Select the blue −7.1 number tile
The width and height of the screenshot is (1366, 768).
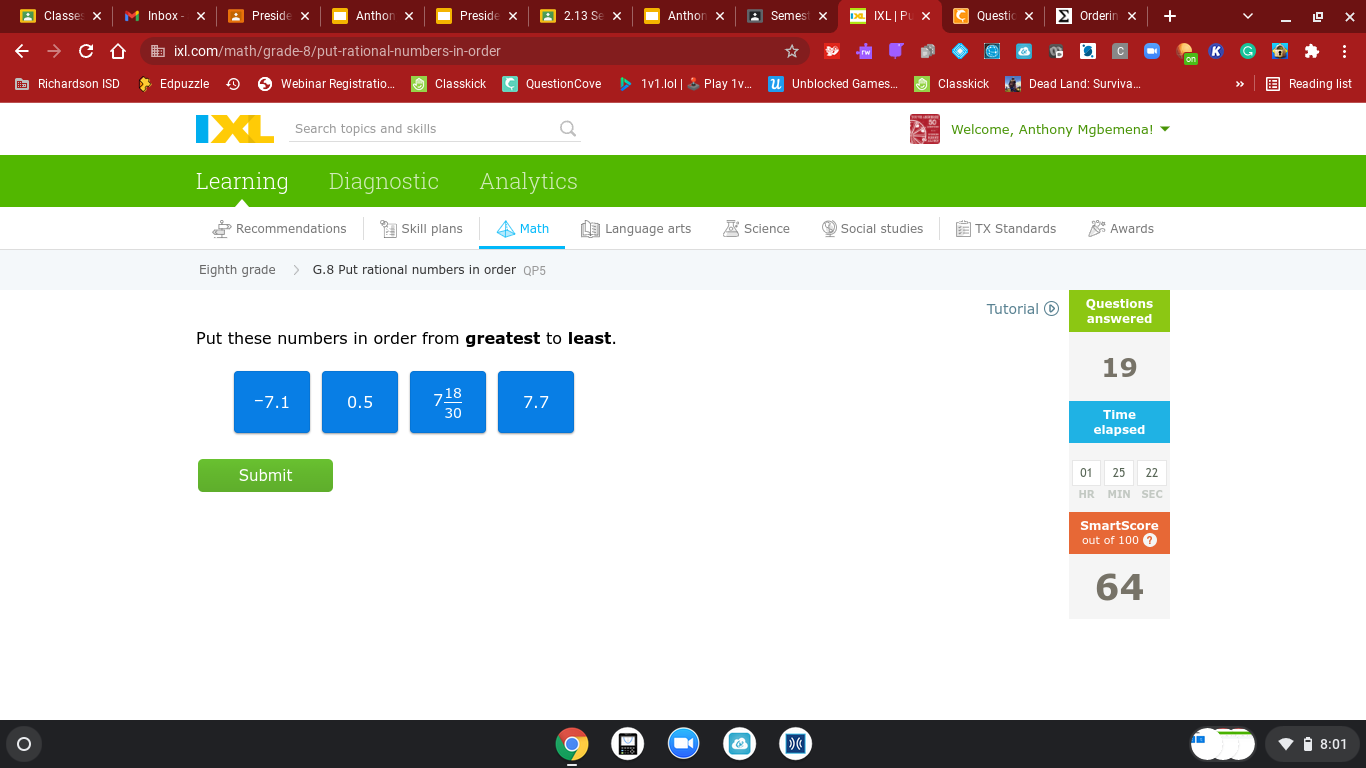tap(272, 402)
